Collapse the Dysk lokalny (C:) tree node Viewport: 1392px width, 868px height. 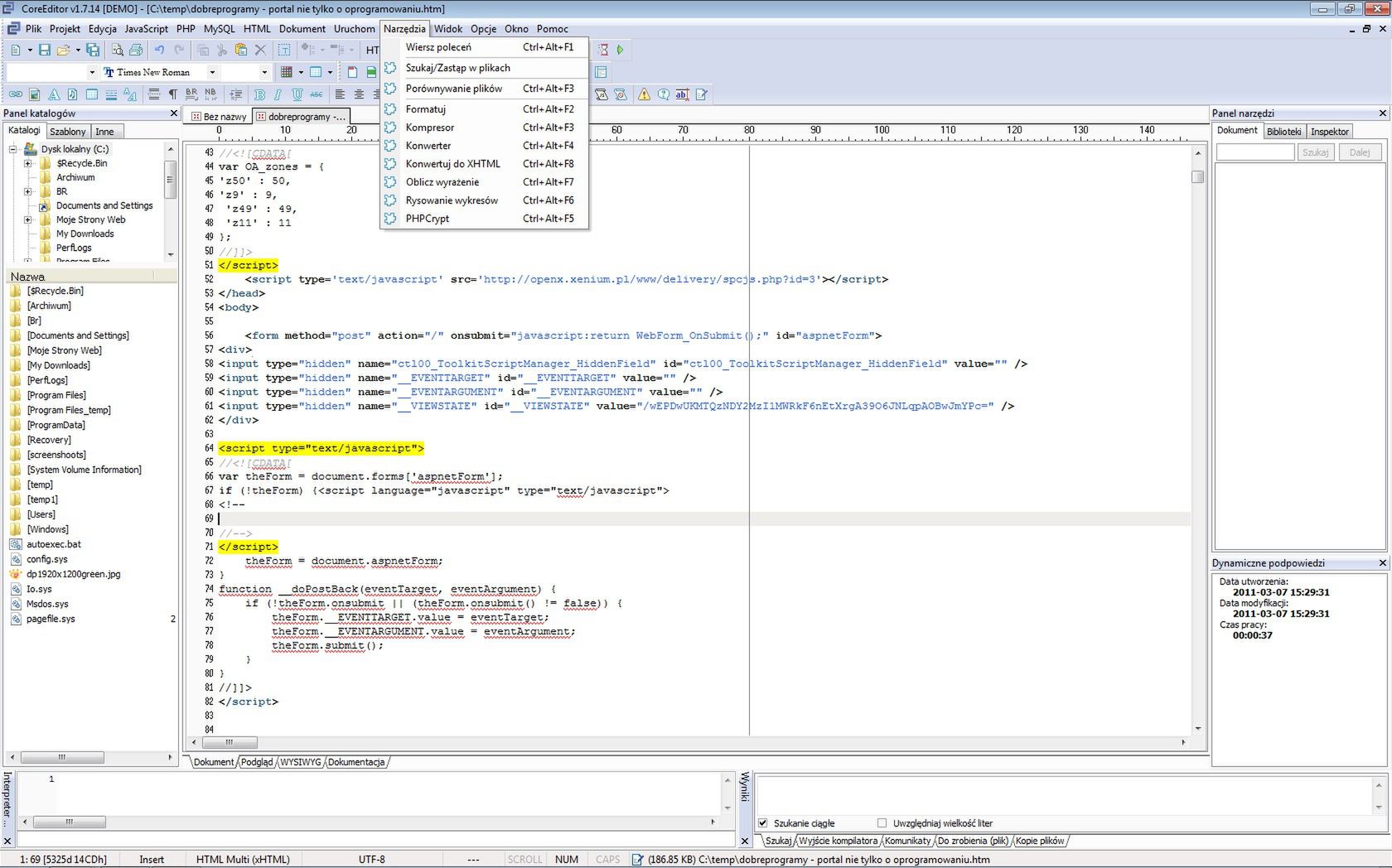pyautogui.click(x=13, y=150)
